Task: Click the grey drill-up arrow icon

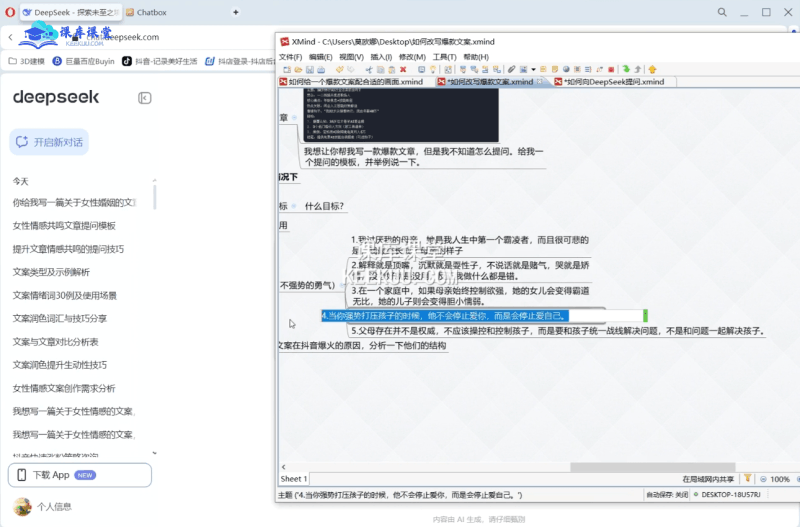Action: [x=638, y=69]
